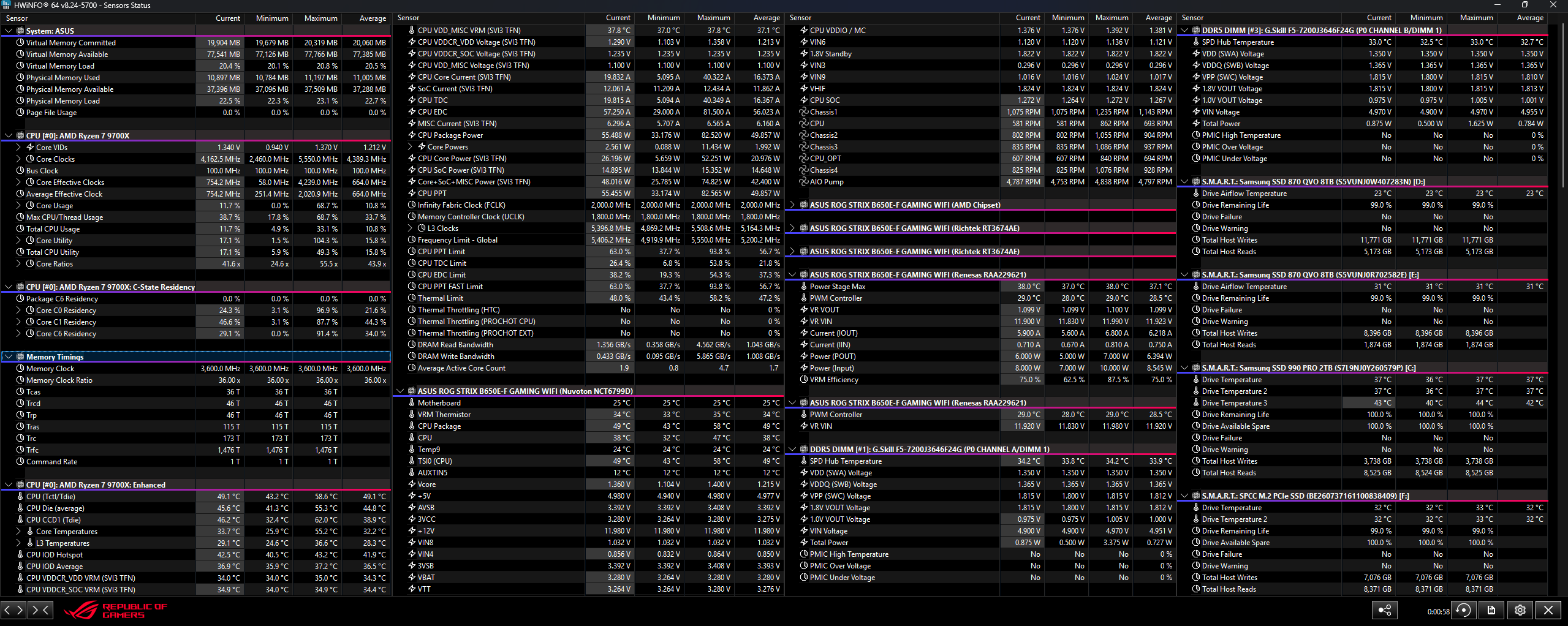1568x626 pixels.
Task: Collapse the Memory Timings group
Action: [9, 357]
